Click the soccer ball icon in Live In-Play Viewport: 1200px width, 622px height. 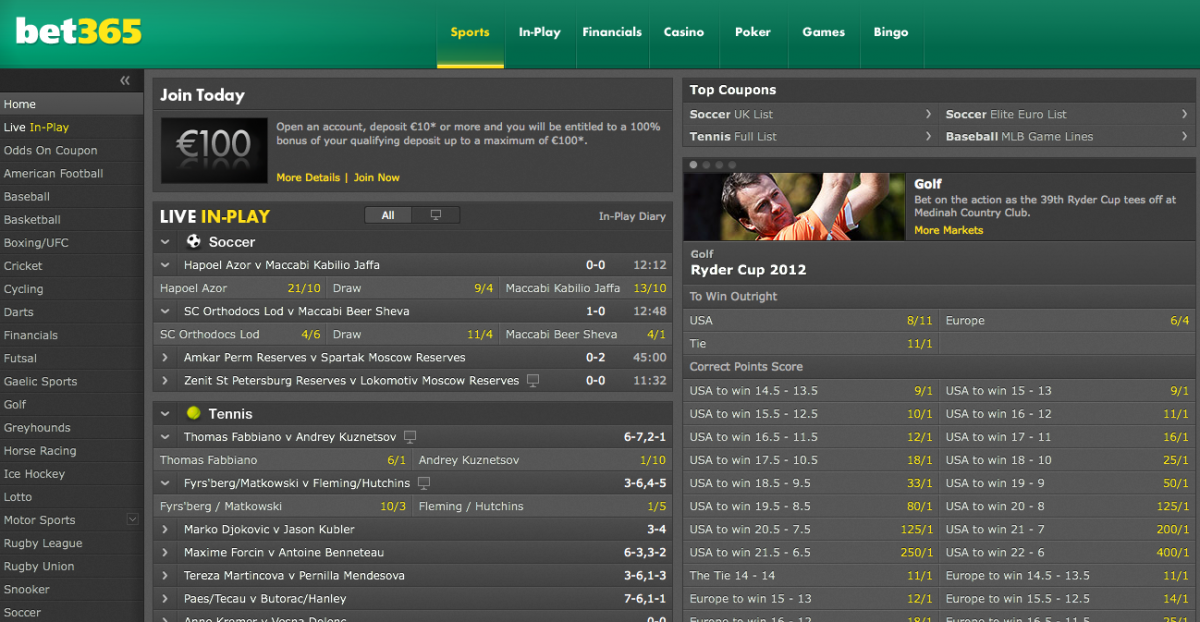[194, 241]
